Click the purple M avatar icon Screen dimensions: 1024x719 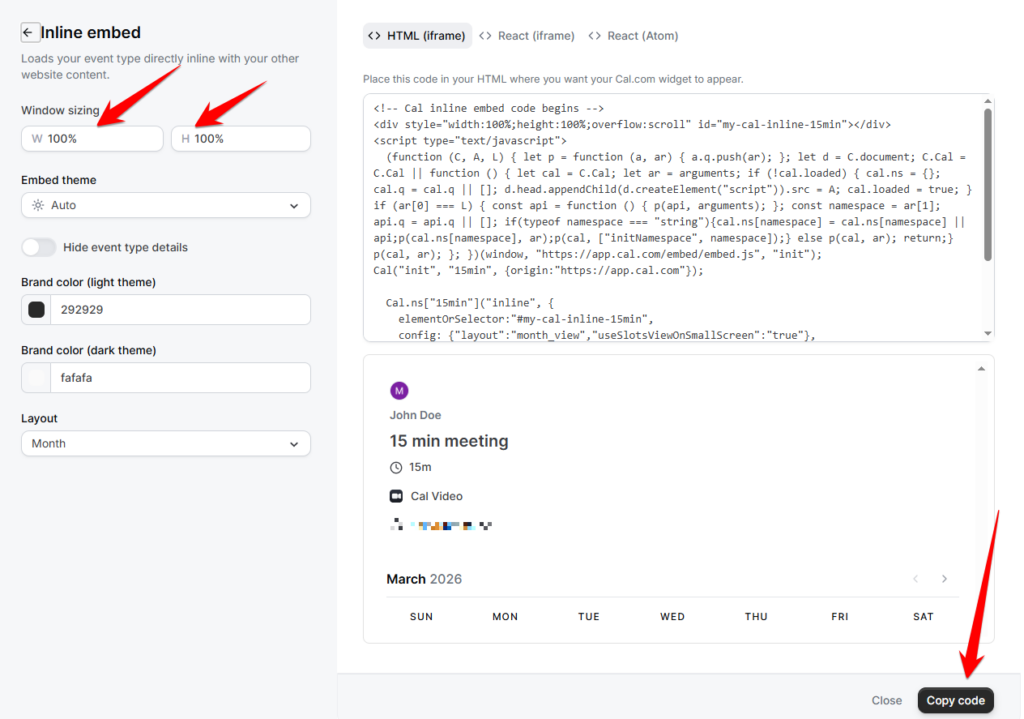pos(399,391)
